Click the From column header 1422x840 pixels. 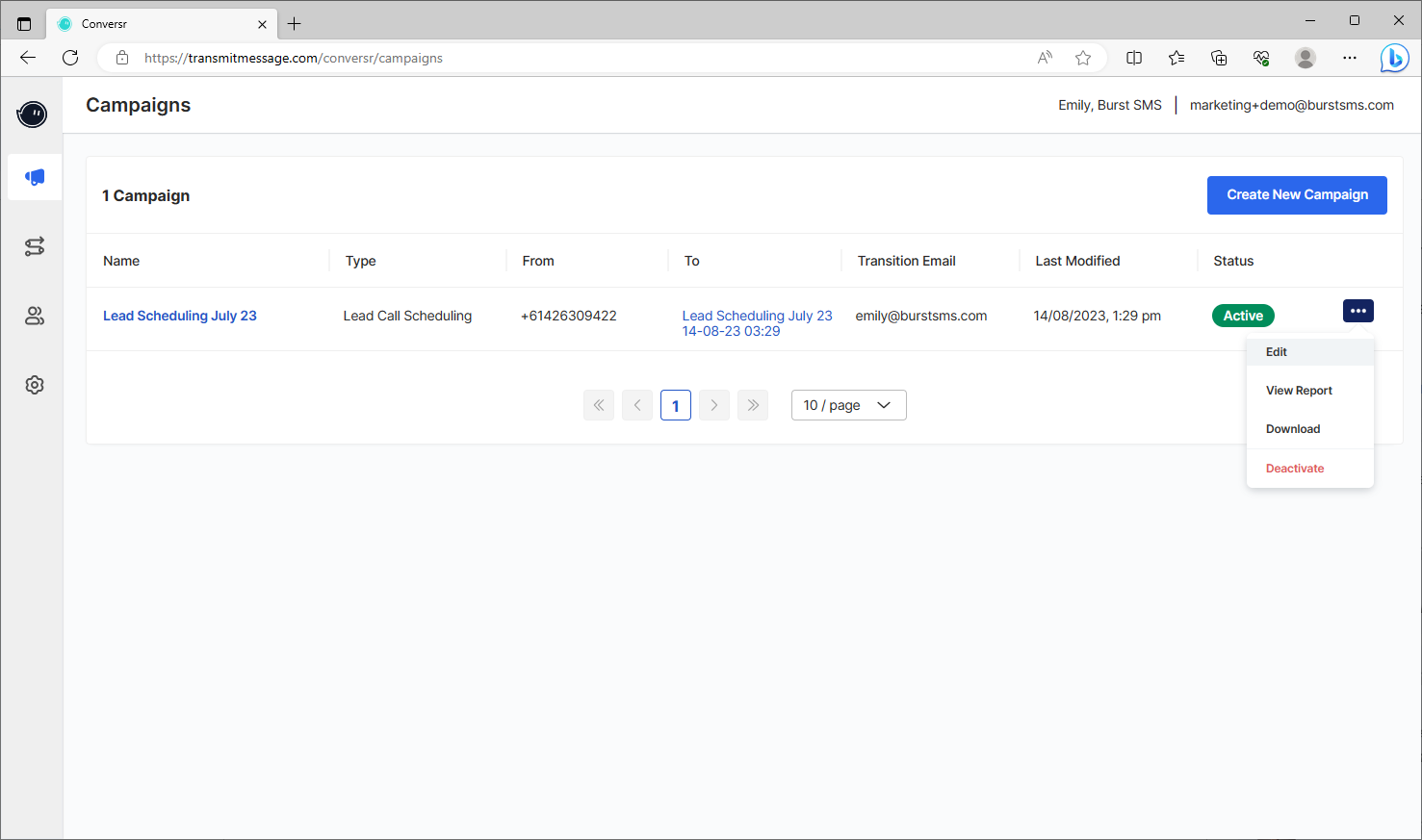(x=538, y=261)
